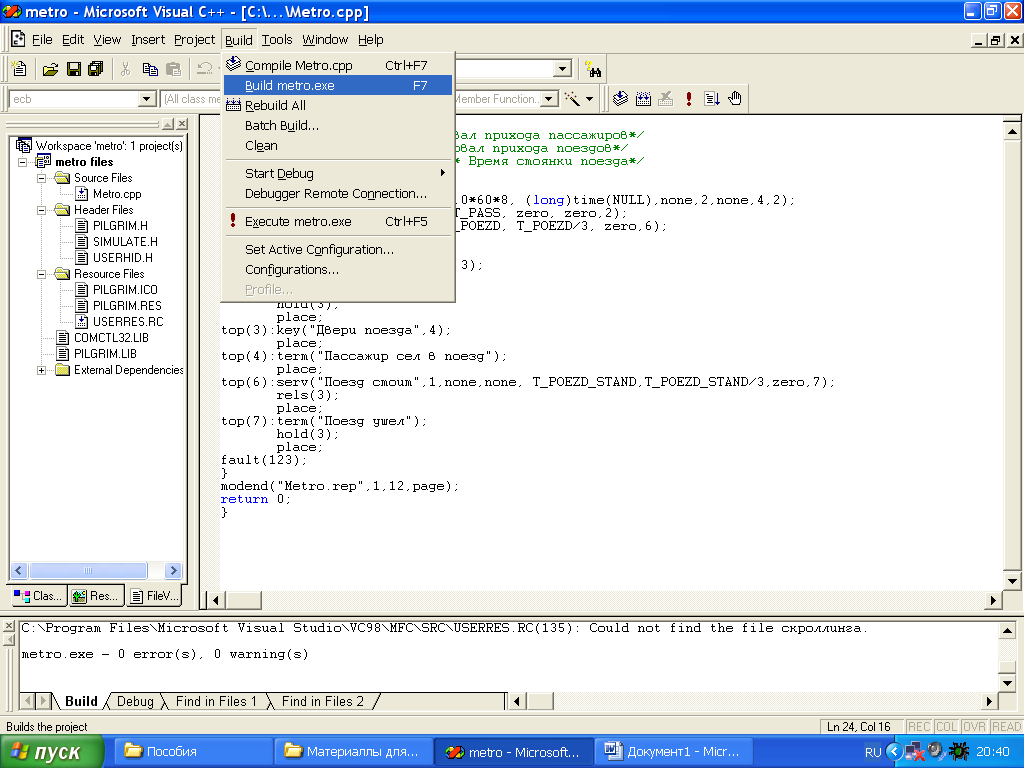Click the Cut scissors icon
This screenshot has width=1024, height=768.
tap(126, 69)
